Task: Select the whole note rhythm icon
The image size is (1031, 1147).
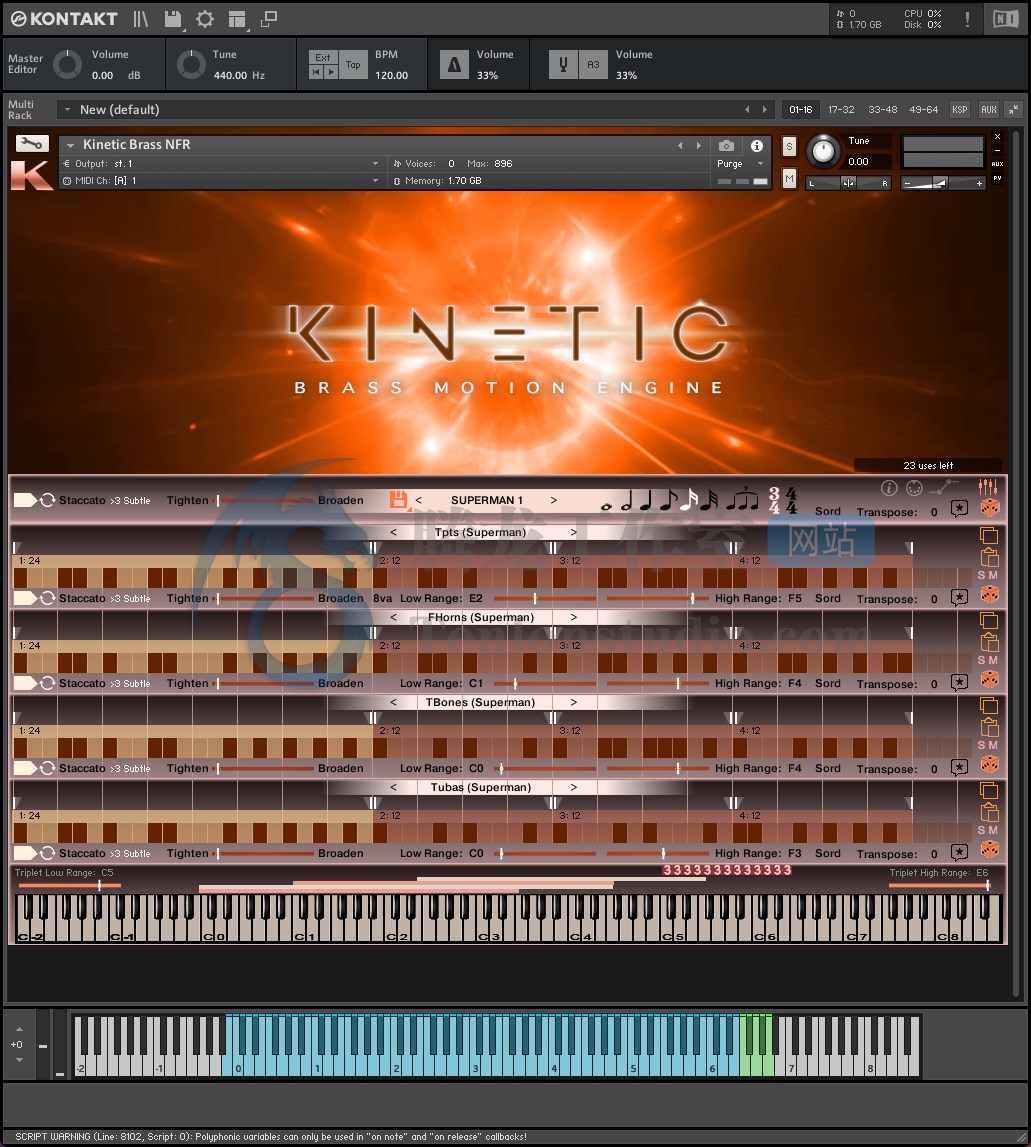Action: (x=605, y=505)
